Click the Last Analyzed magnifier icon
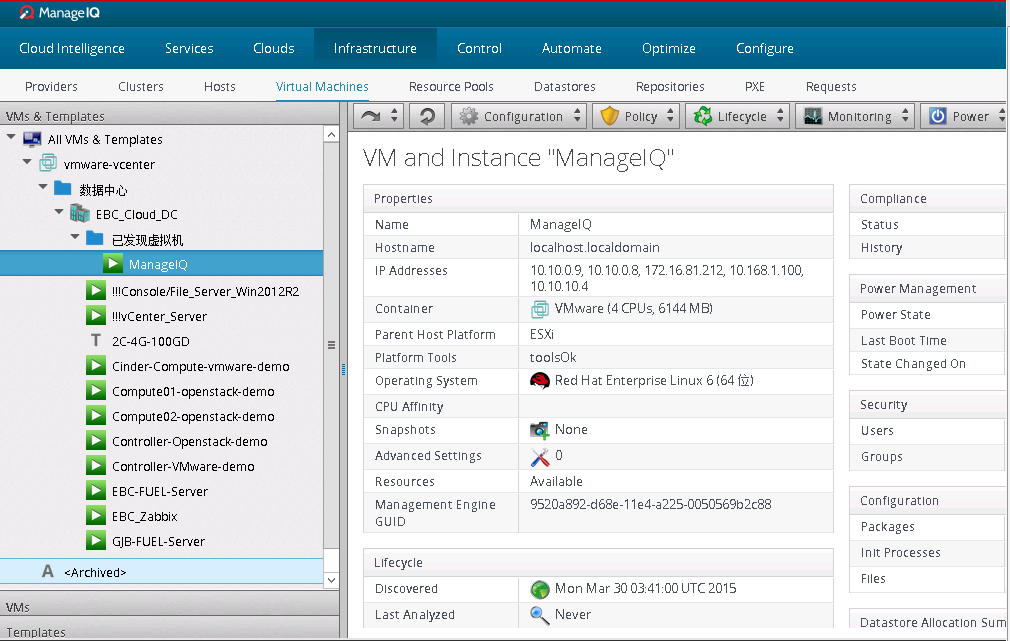Viewport: 1010px width, 641px height. point(539,615)
